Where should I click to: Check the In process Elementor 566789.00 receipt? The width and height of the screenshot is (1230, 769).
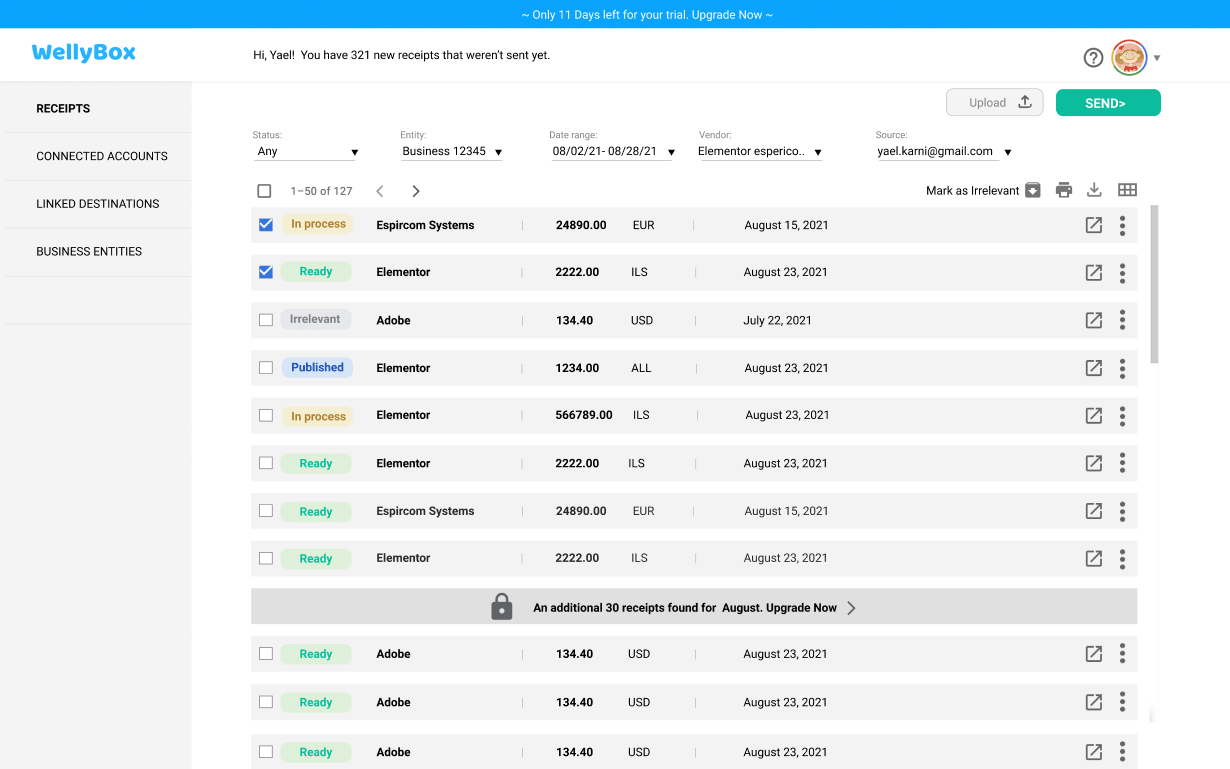(265, 415)
